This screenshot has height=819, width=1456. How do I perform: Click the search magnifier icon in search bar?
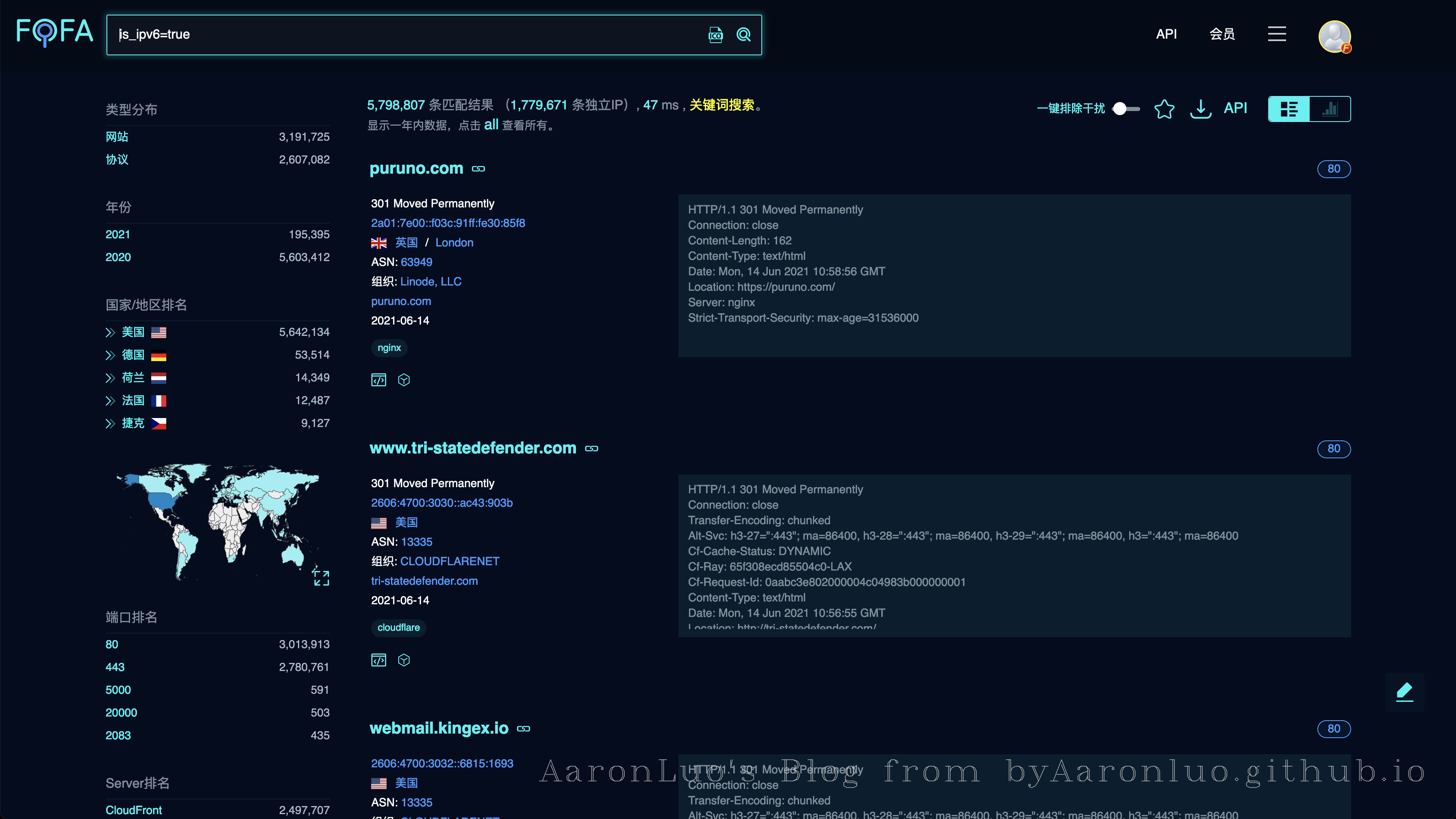743,35
